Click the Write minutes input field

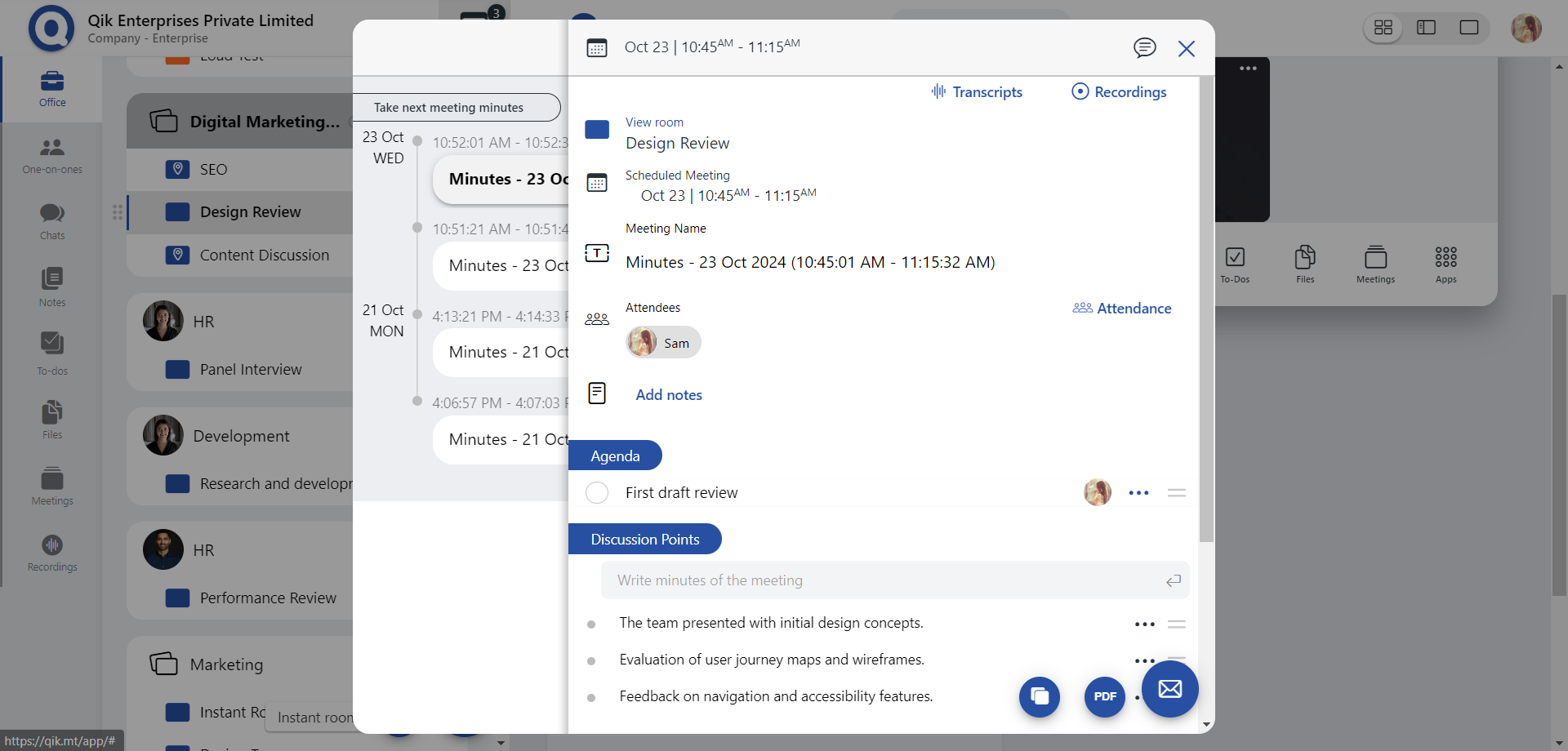[x=895, y=580]
